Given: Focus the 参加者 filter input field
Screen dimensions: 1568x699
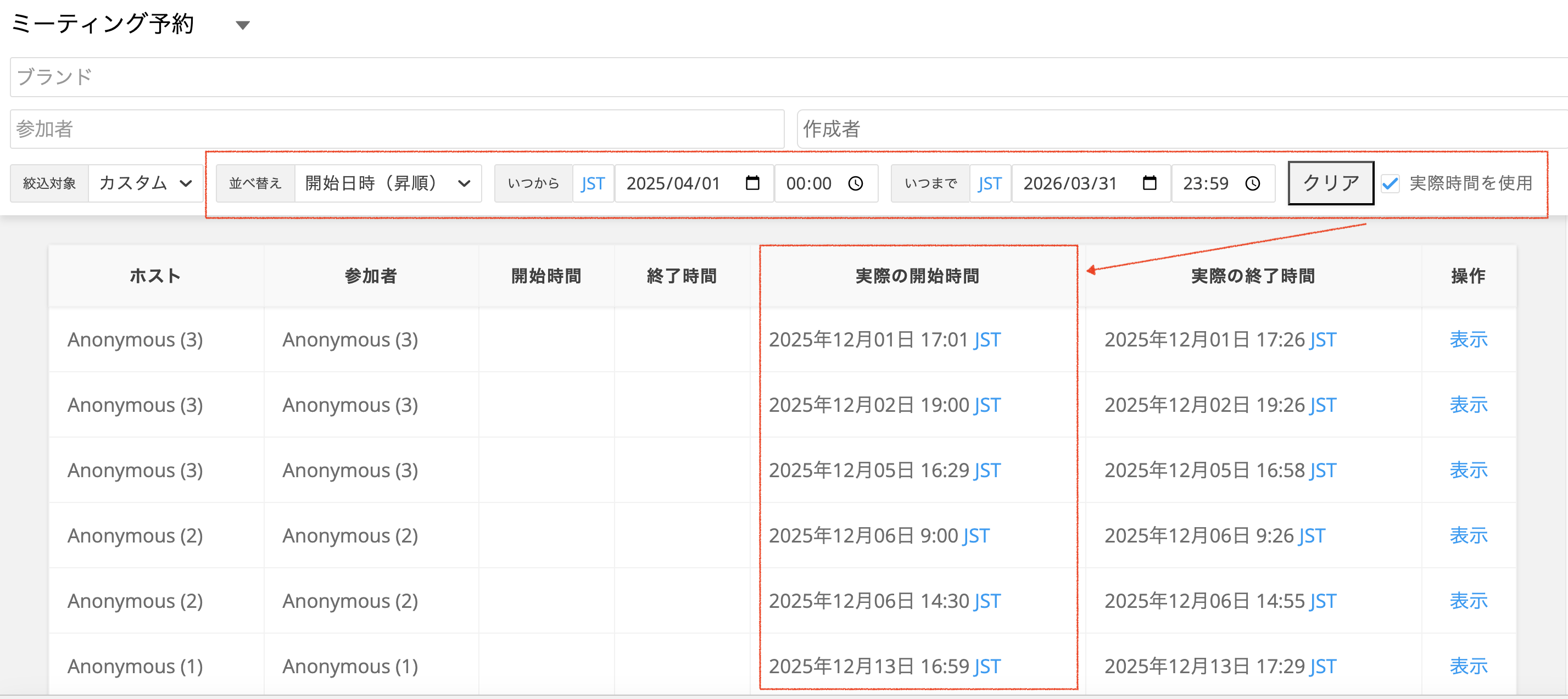Looking at the screenshot, I should tap(395, 129).
